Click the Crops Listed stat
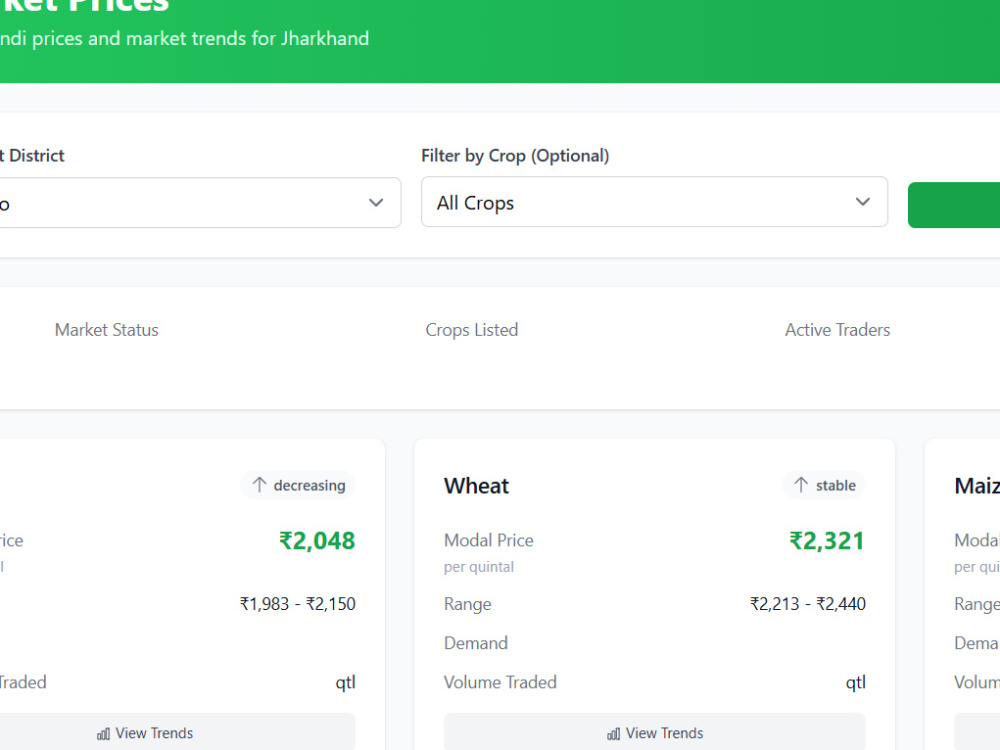1000x750 pixels. (472, 330)
